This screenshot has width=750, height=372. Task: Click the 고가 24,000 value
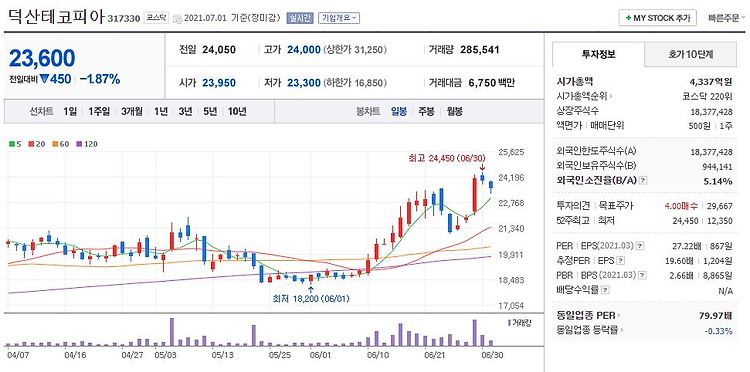pyautogui.click(x=304, y=49)
